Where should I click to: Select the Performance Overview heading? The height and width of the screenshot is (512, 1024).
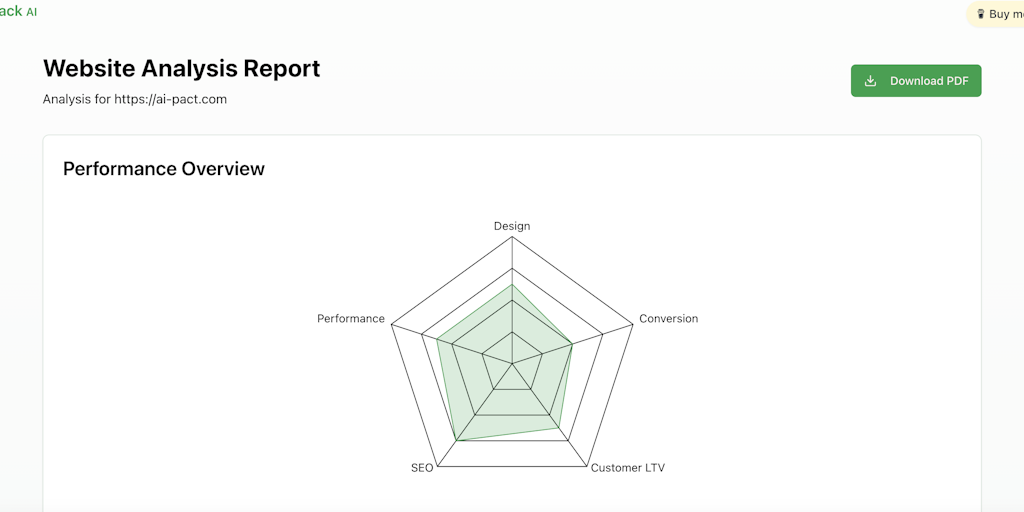click(x=164, y=169)
